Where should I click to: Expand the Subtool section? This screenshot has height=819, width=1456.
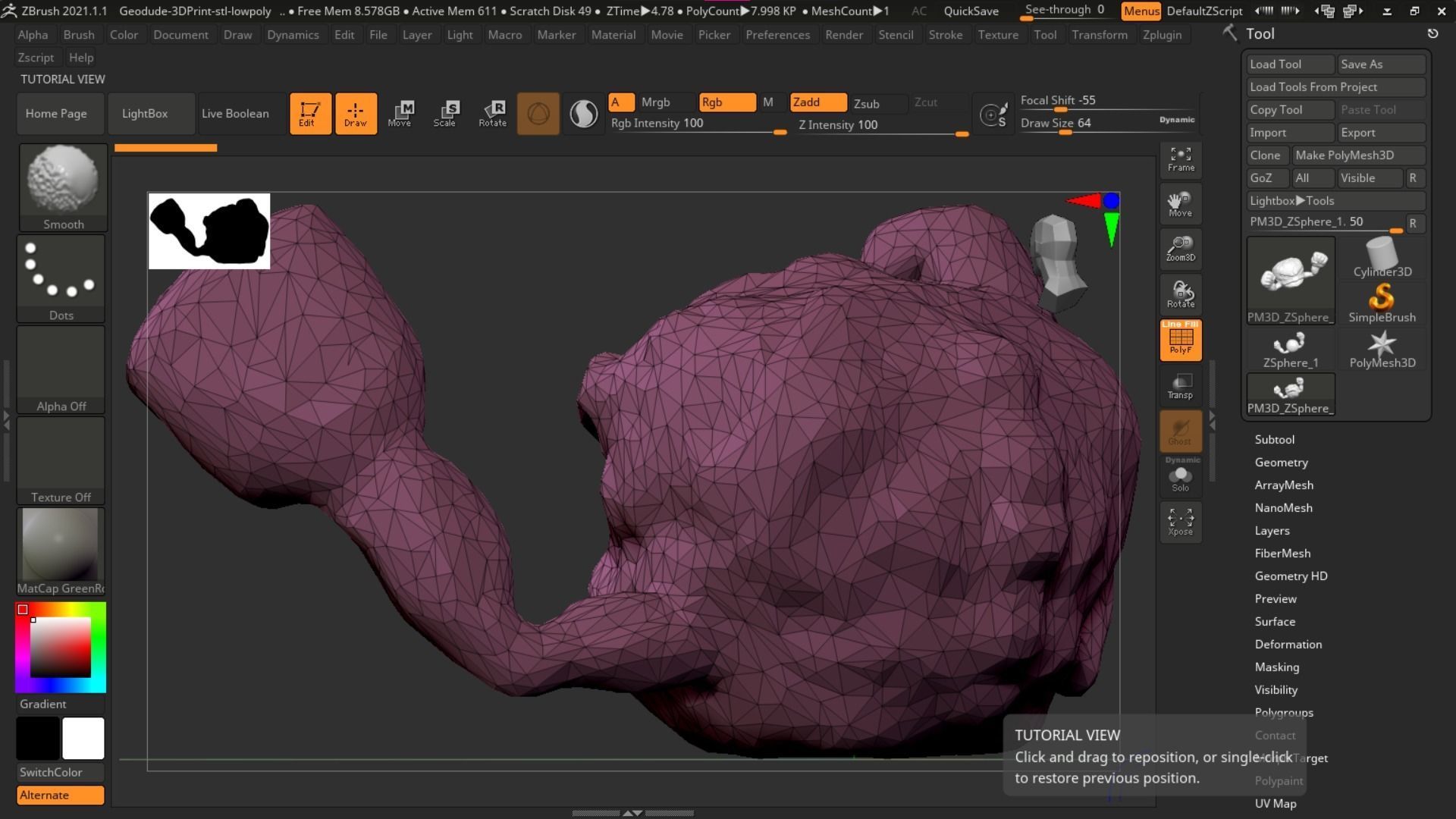tap(1274, 439)
